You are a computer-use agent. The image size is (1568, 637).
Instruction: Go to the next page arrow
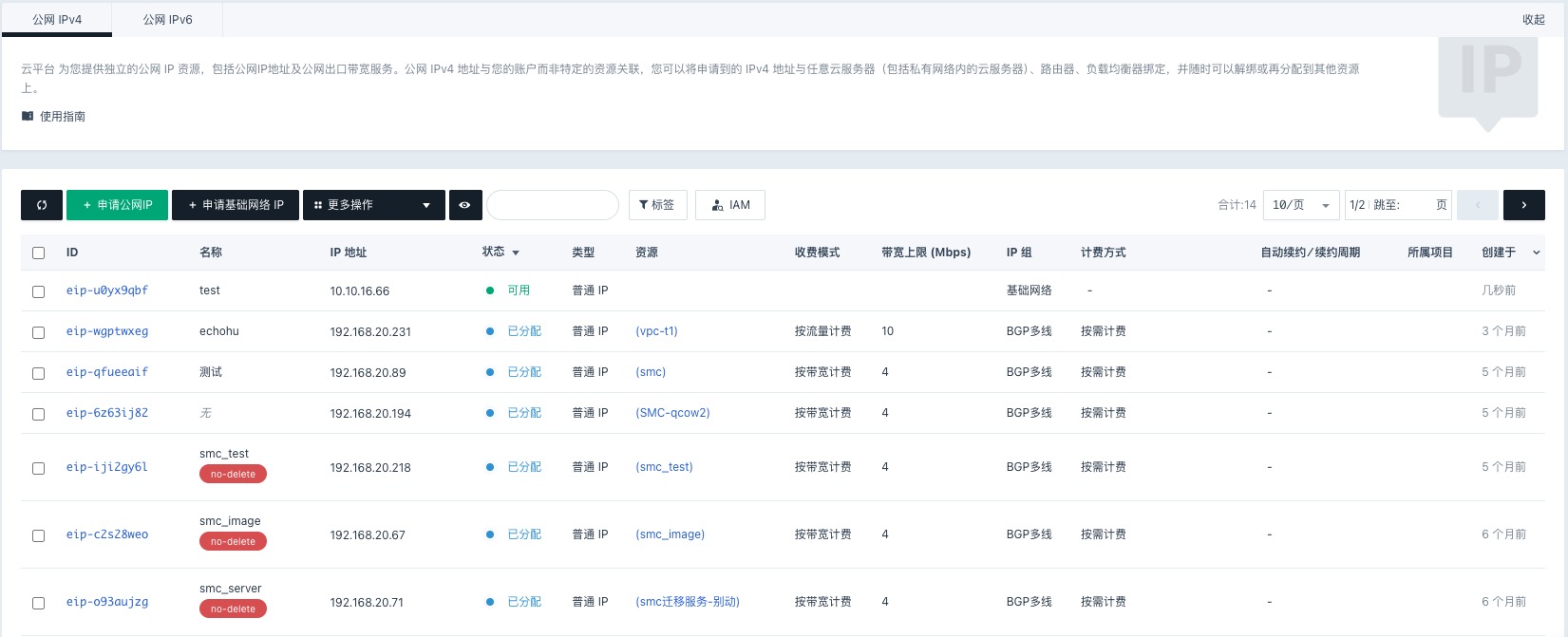click(1523, 205)
